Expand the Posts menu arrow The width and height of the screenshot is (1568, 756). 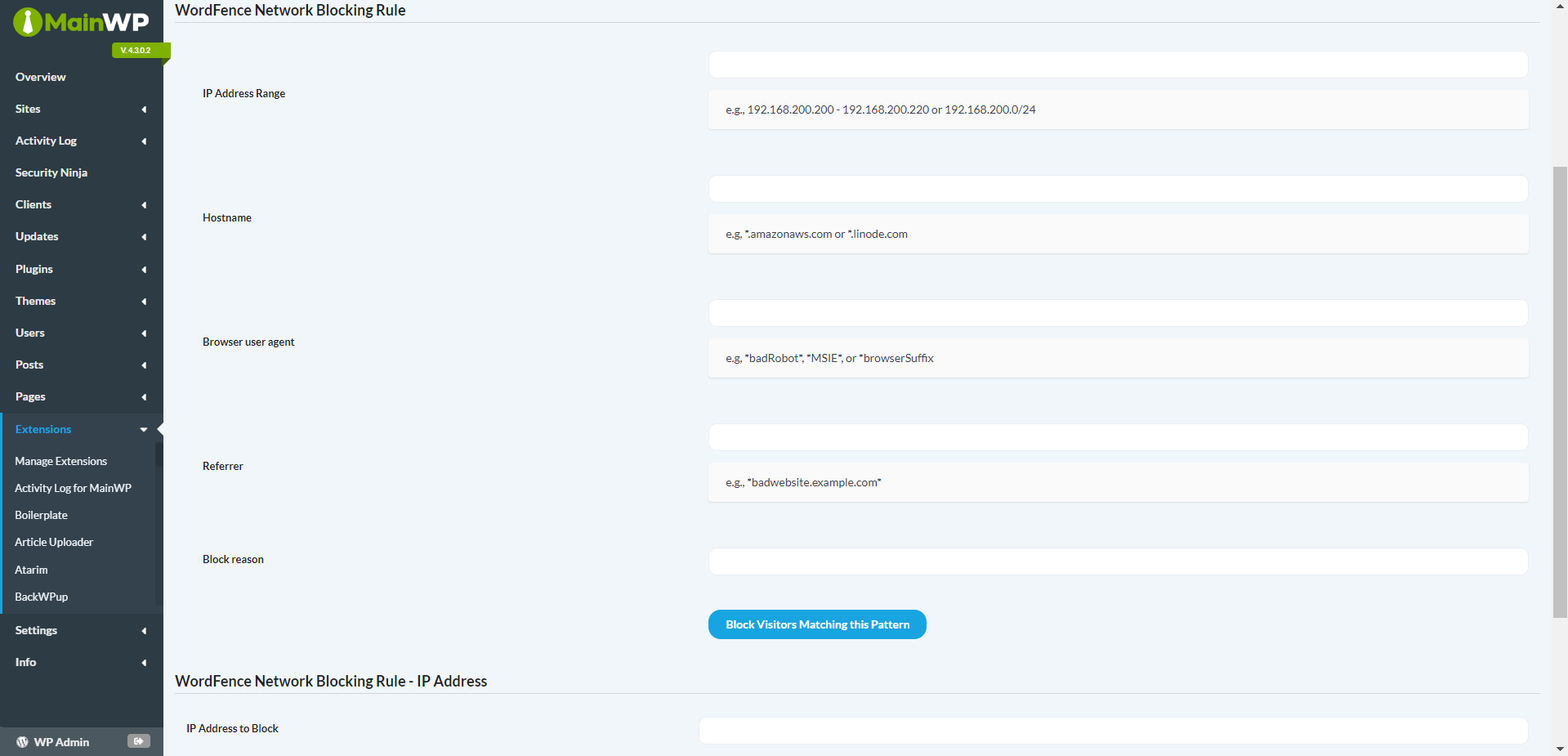144,365
